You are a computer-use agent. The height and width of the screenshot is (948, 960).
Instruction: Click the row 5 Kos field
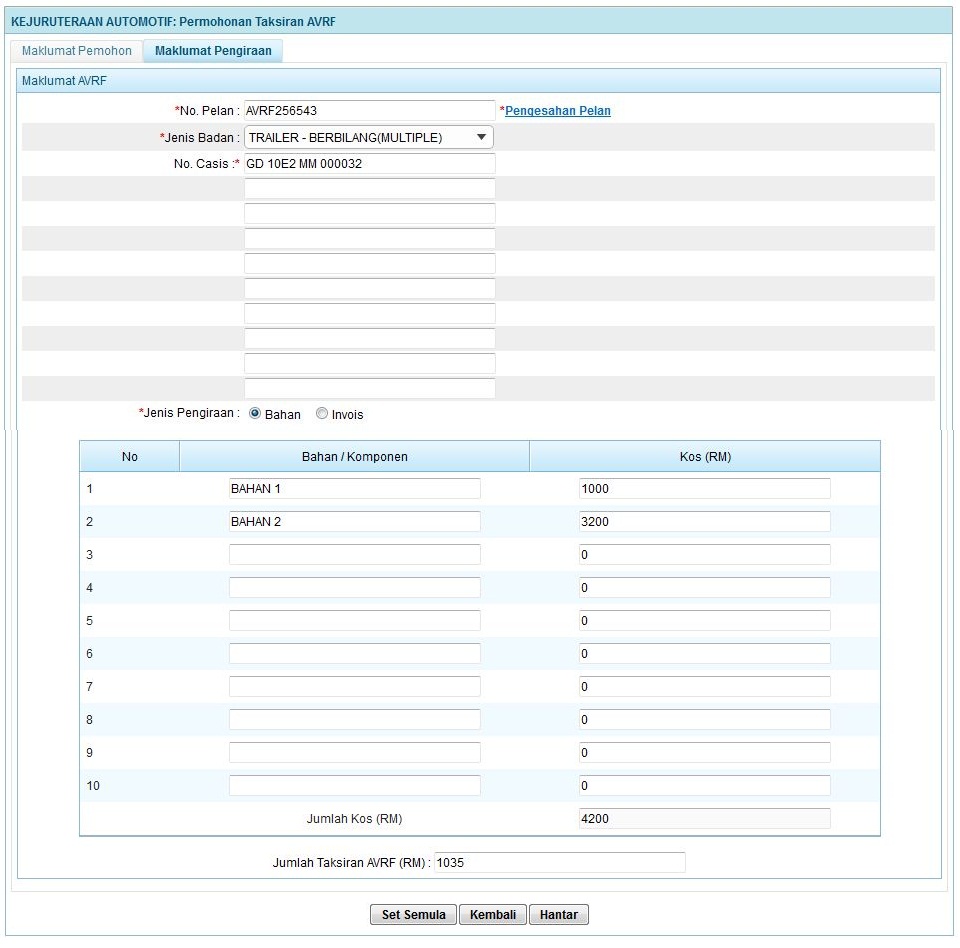click(x=705, y=621)
